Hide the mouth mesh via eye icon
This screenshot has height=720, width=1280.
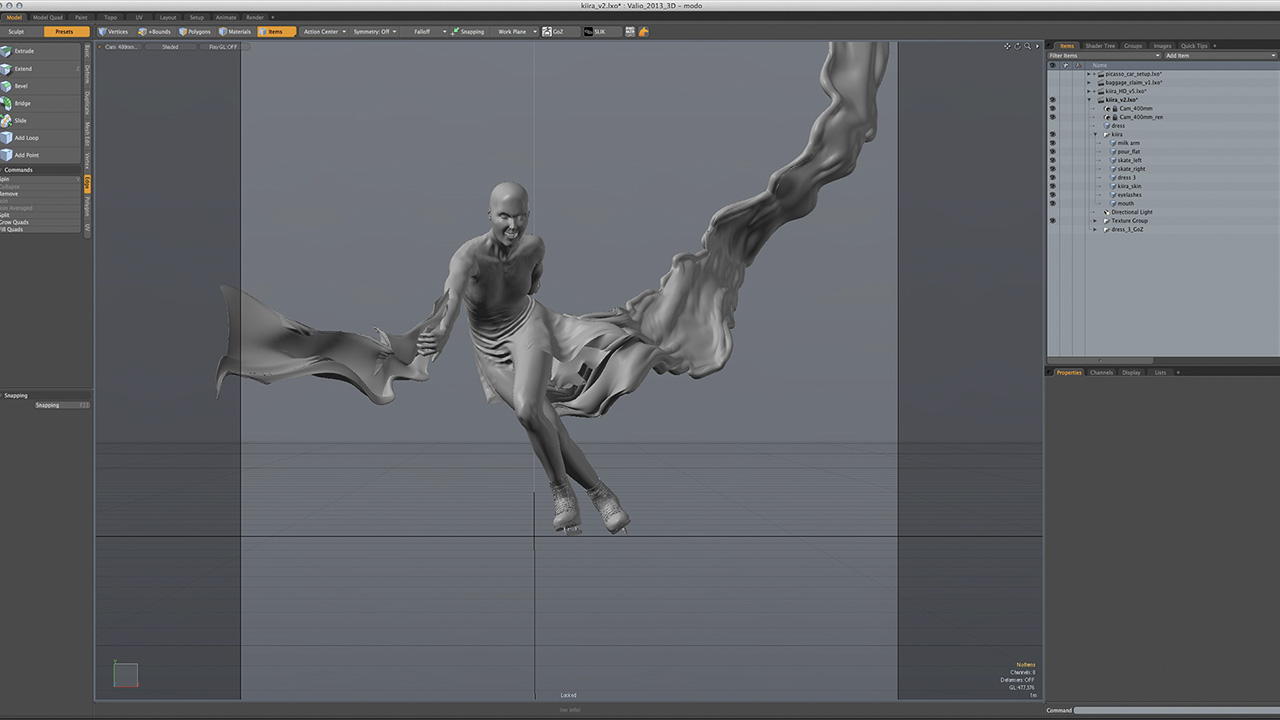click(x=1052, y=203)
